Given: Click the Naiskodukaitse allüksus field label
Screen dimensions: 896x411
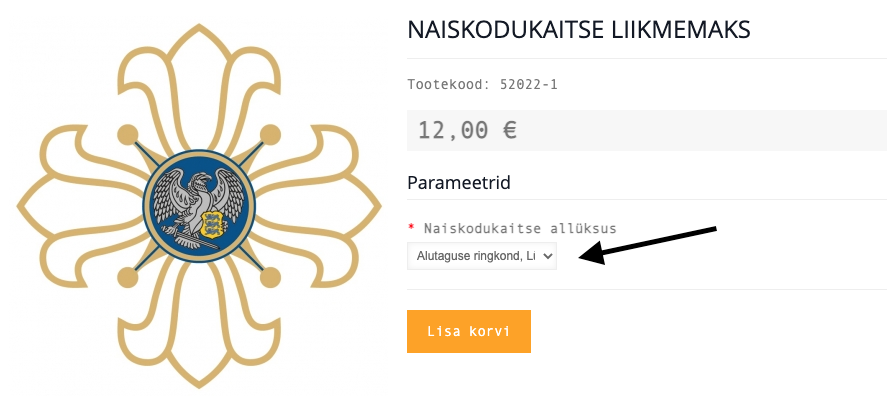Looking at the screenshot, I should coord(520,229).
